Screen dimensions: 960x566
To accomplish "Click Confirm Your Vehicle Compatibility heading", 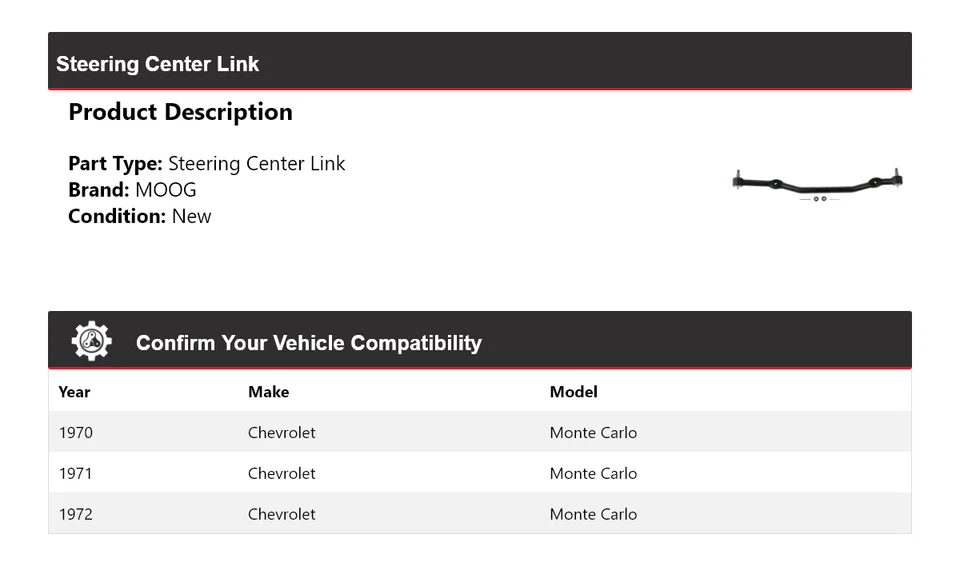I will coord(308,343).
